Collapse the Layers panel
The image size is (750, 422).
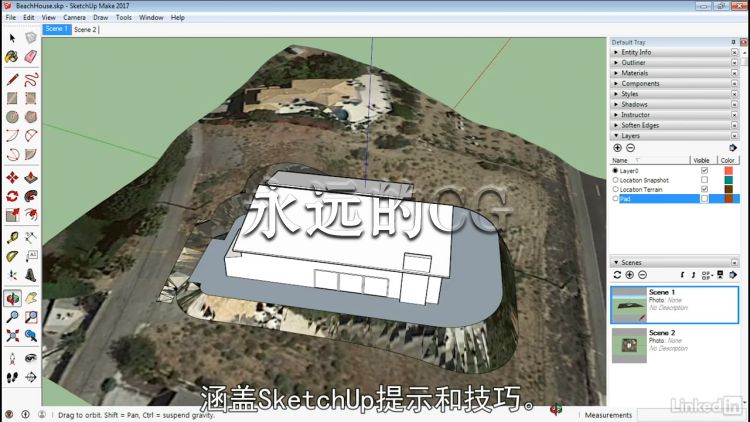[x=674, y=136]
